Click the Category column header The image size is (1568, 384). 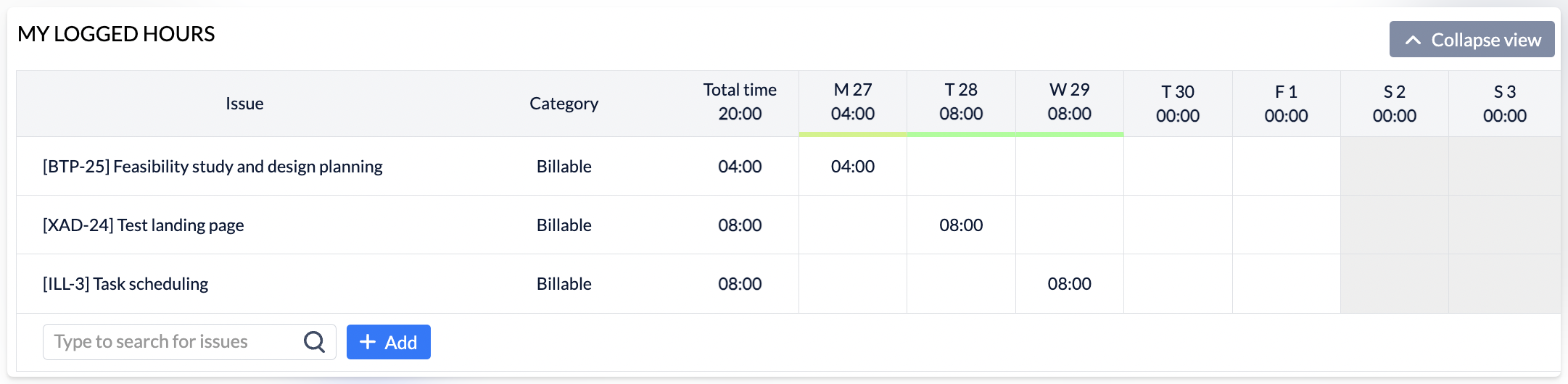[x=564, y=104]
